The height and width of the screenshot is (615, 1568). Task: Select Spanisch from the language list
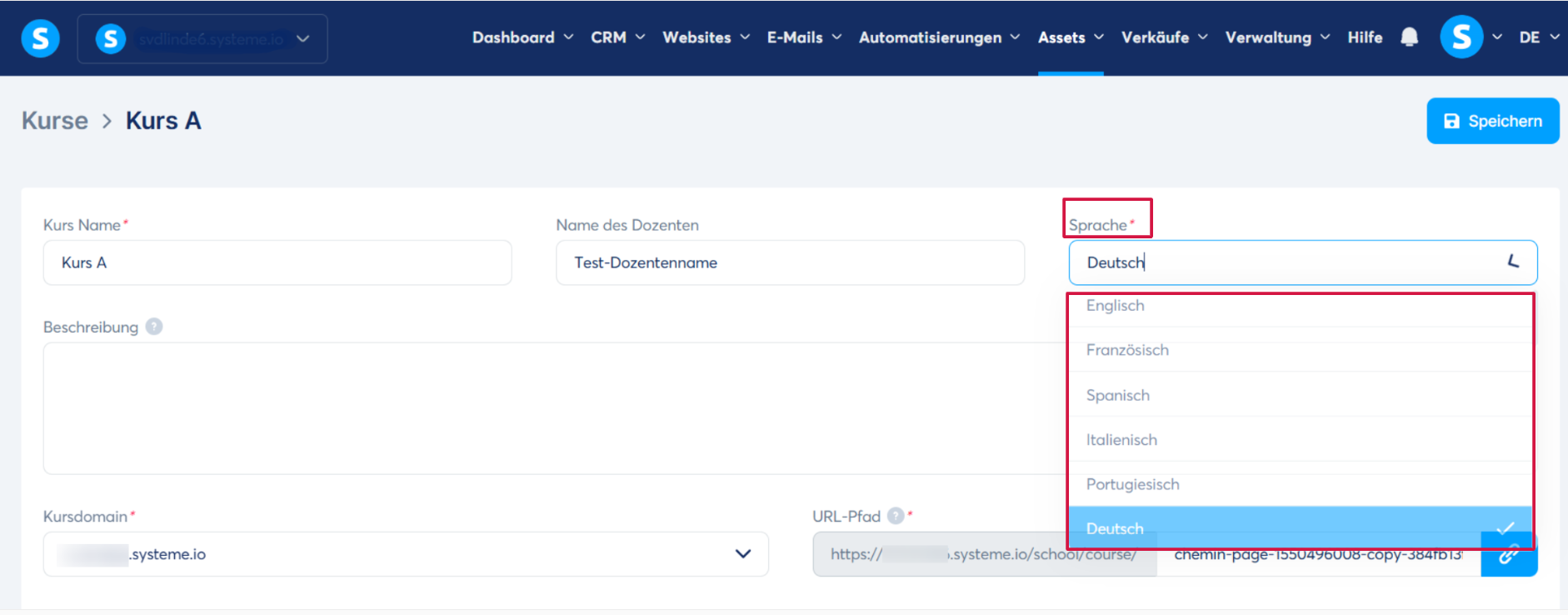(1301, 395)
